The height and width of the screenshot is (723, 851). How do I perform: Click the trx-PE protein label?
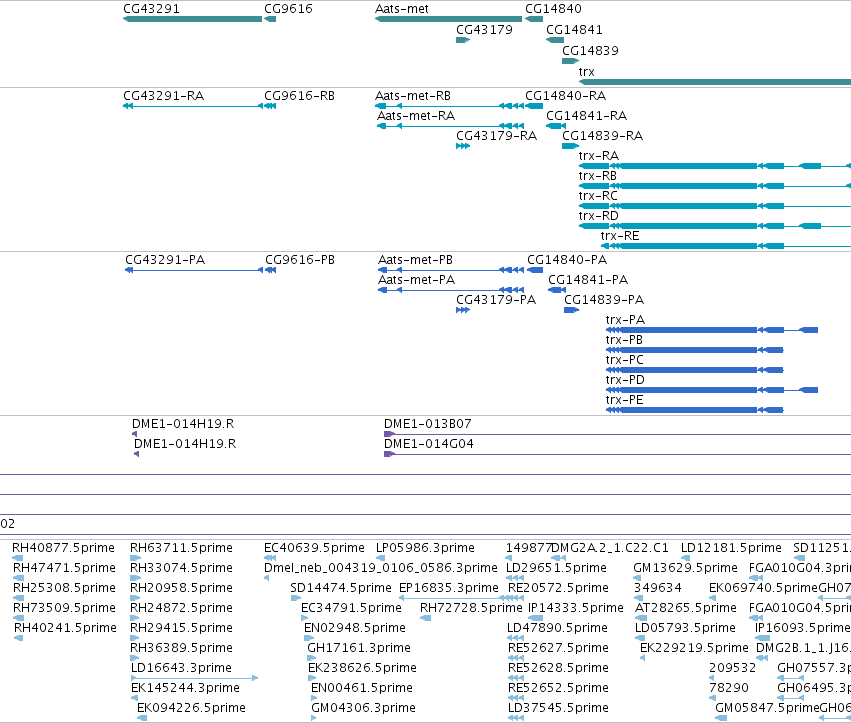(624, 401)
